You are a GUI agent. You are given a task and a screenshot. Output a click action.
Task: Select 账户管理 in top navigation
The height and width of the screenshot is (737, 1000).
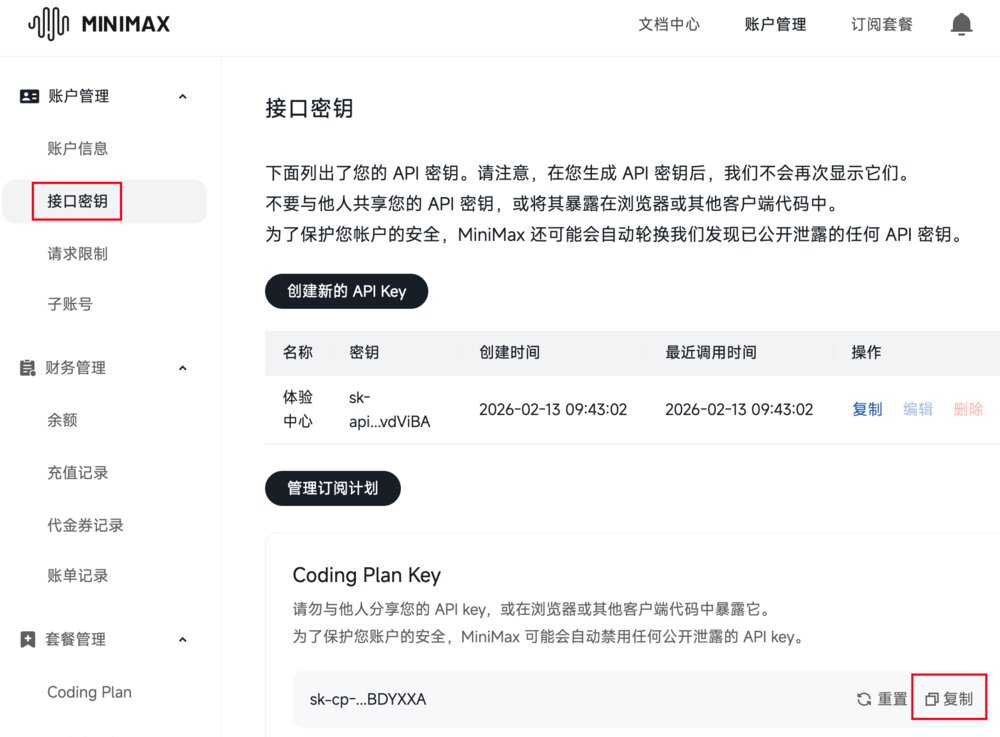[776, 24]
